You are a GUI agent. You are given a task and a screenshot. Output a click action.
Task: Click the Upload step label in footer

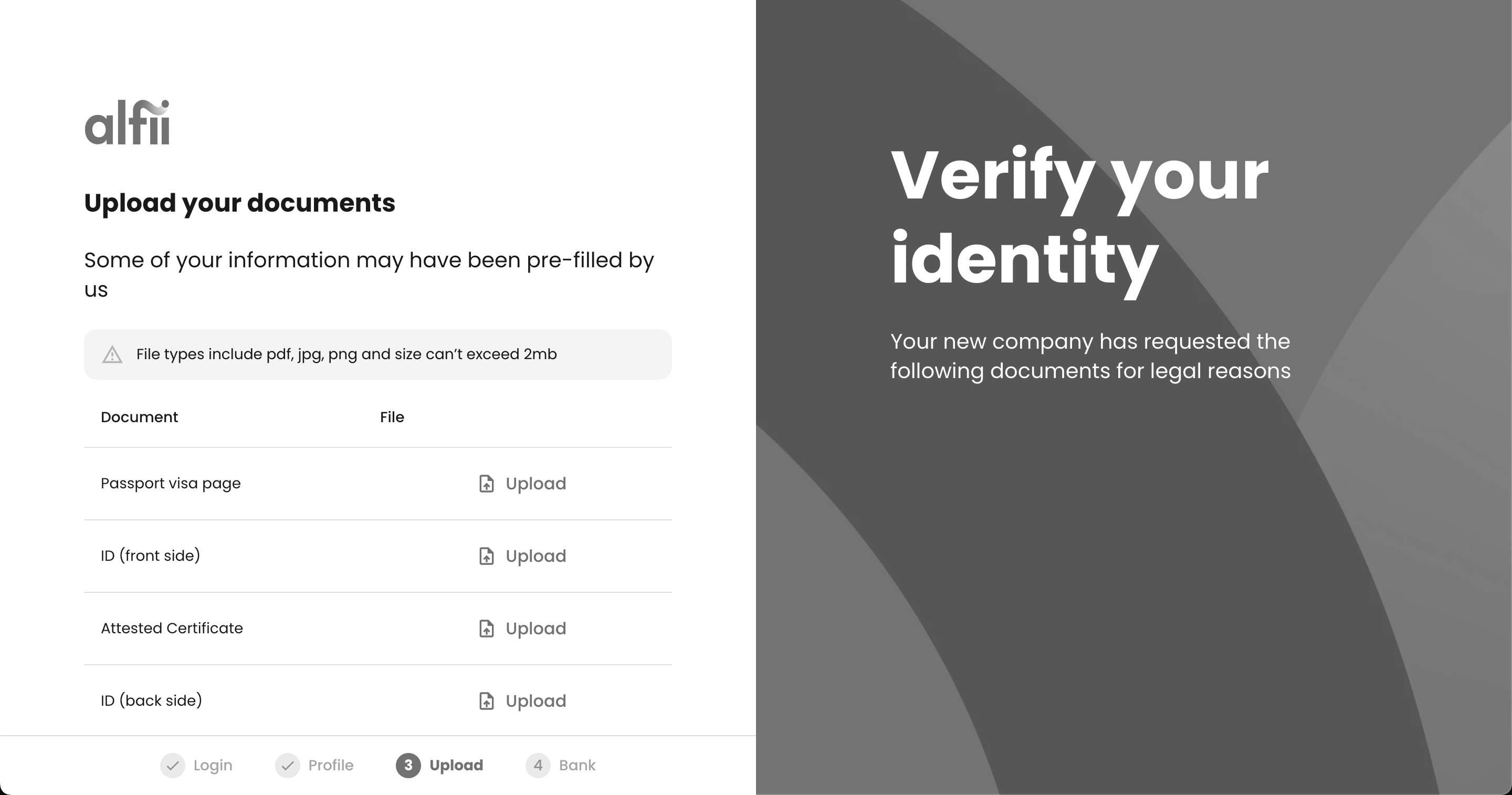456,766
